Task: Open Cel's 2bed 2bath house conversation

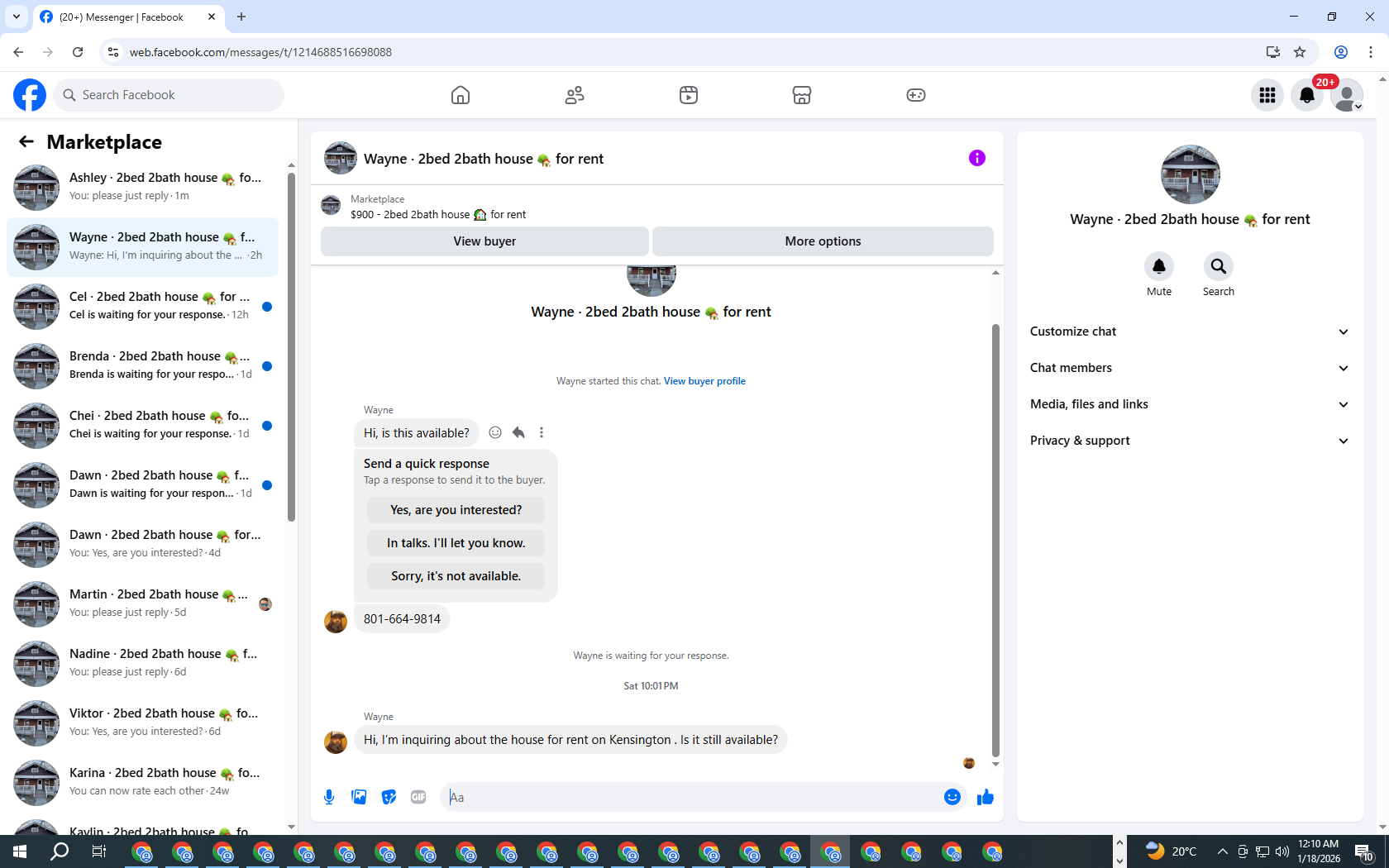Action: coord(142,306)
